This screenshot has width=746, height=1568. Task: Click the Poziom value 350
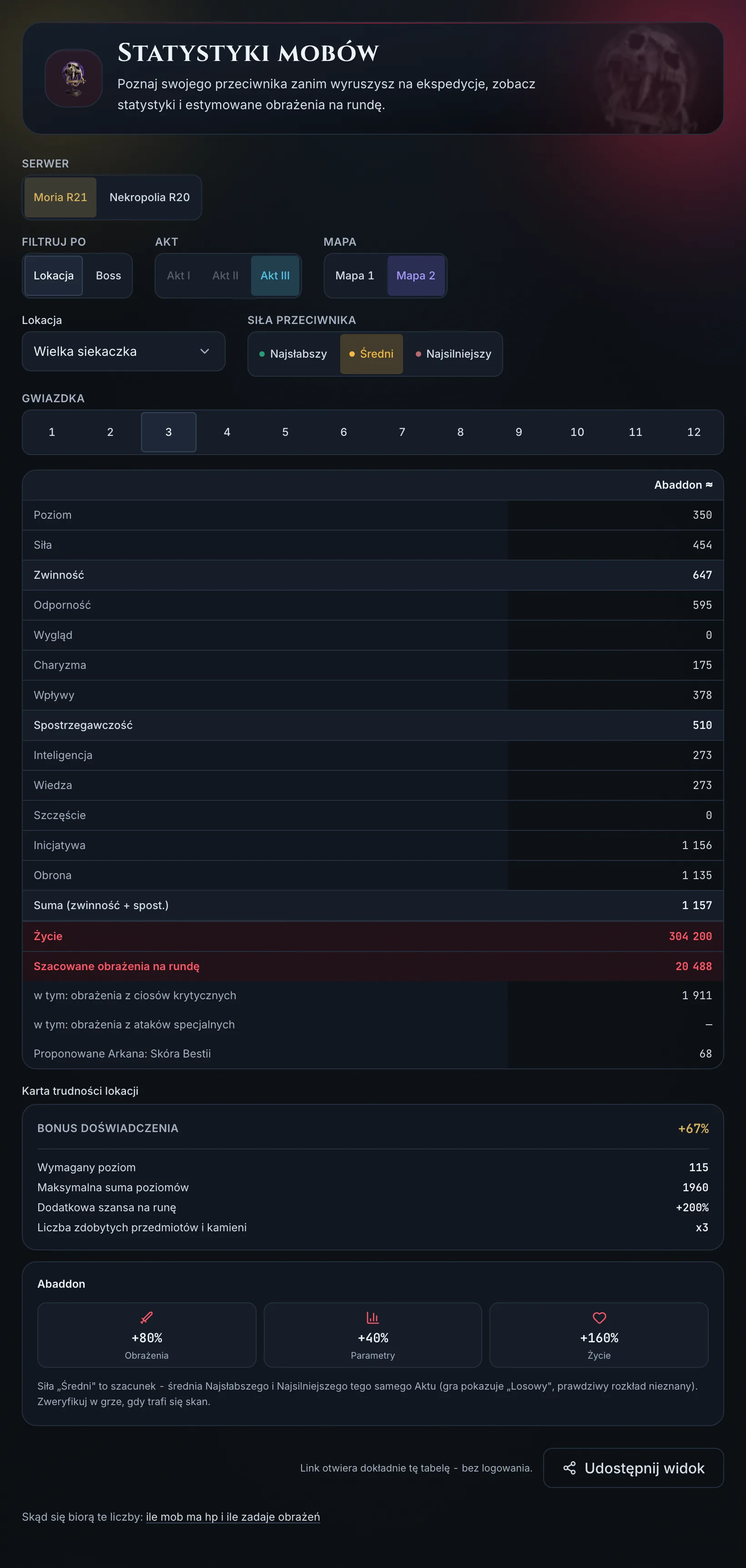coord(702,515)
